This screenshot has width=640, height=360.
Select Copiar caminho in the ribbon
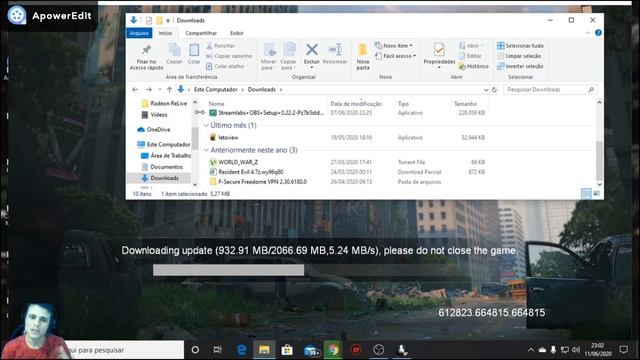(x=229, y=56)
